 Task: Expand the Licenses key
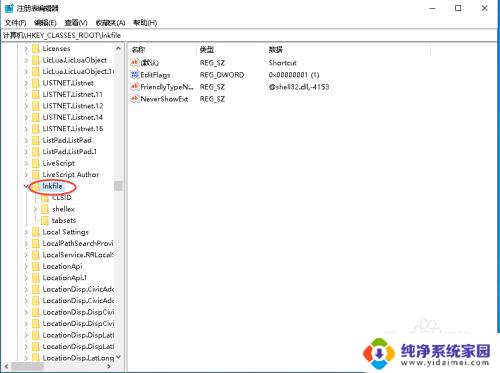[x=26, y=49]
